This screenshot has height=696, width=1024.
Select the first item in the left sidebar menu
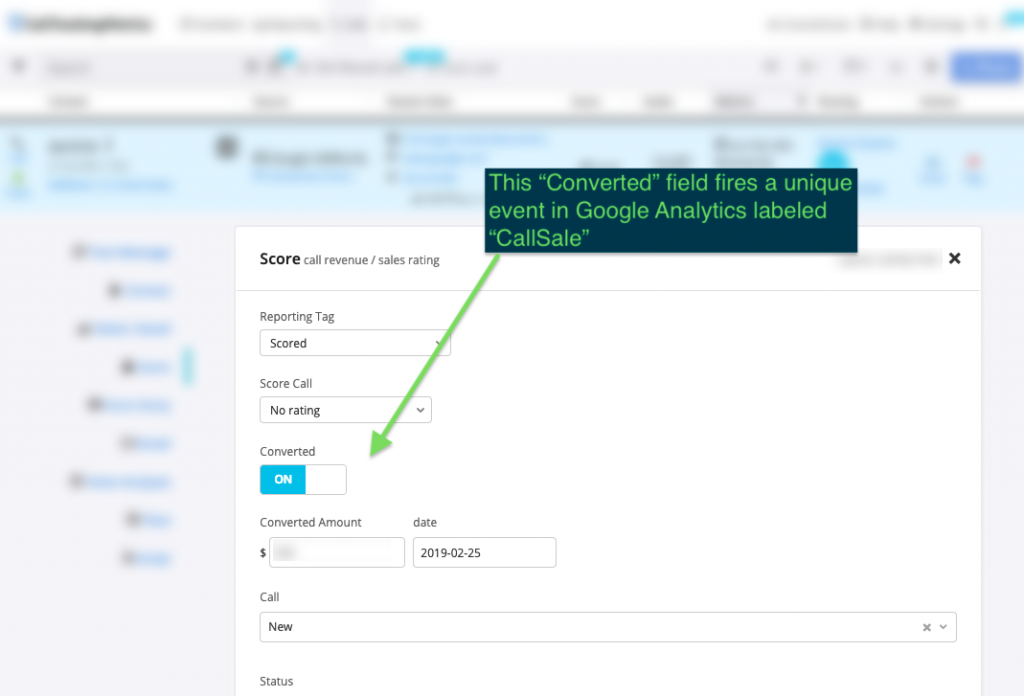click(x=120, y=252)
